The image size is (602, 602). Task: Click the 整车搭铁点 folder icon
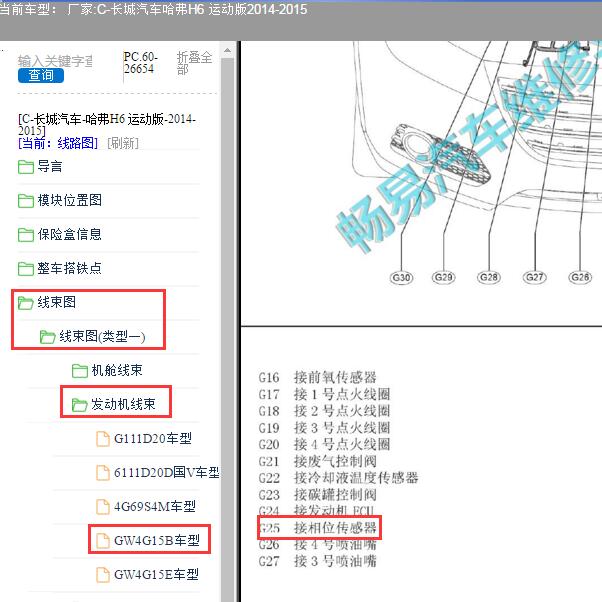coord(26,268)
